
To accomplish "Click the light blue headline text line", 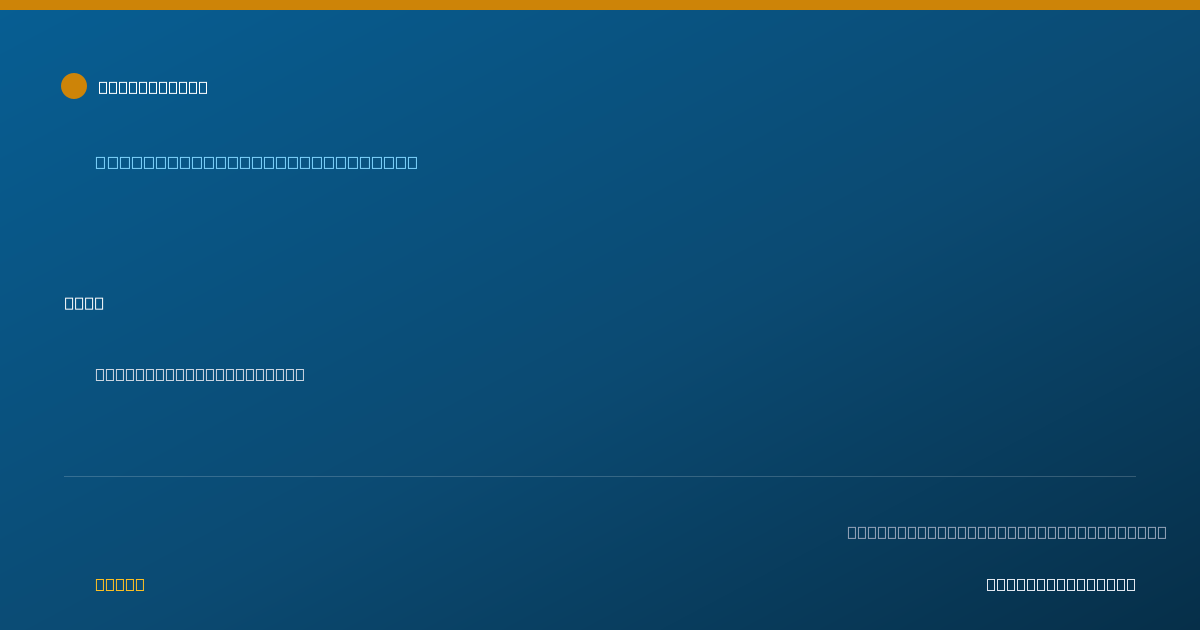I will coord(256,162).
